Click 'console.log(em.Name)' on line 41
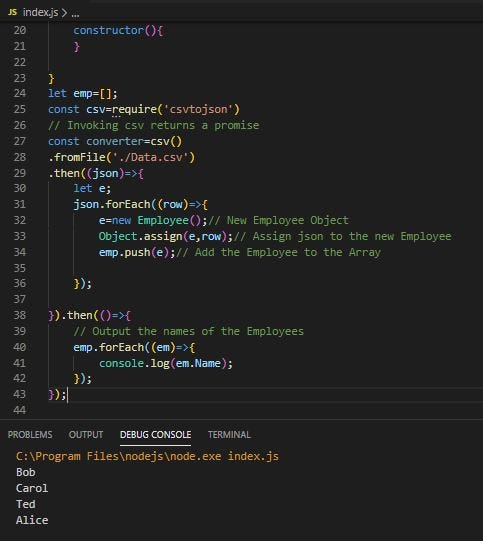This screenshot has width=483, height=541. [x=163, y=363]
